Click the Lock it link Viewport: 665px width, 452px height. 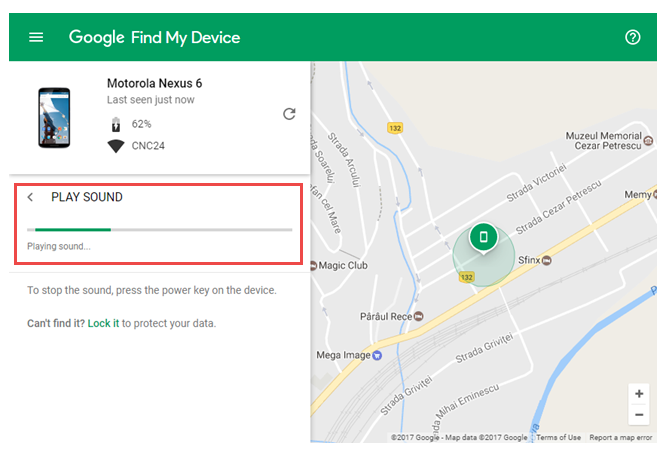click(103, 324)
